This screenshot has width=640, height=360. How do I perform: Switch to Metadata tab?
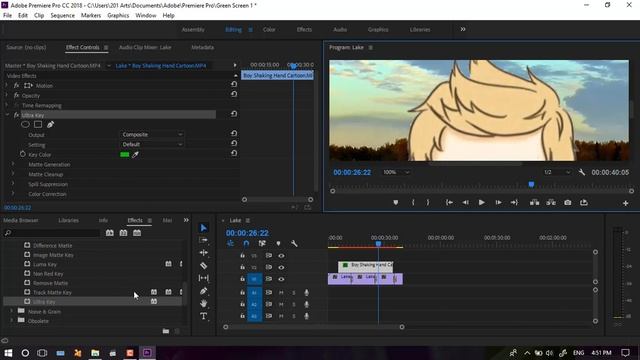click(202, 47)
